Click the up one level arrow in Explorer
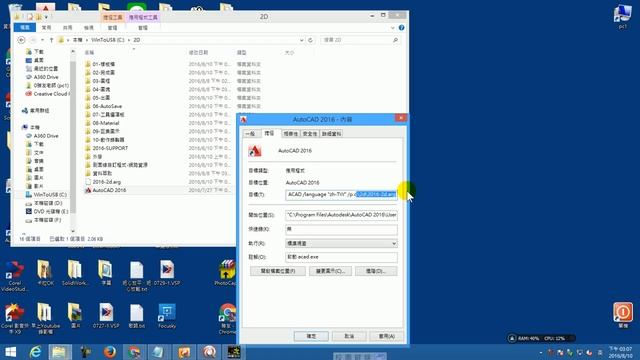The width and height of the screenshot is (640, 360). pos(51,40)
